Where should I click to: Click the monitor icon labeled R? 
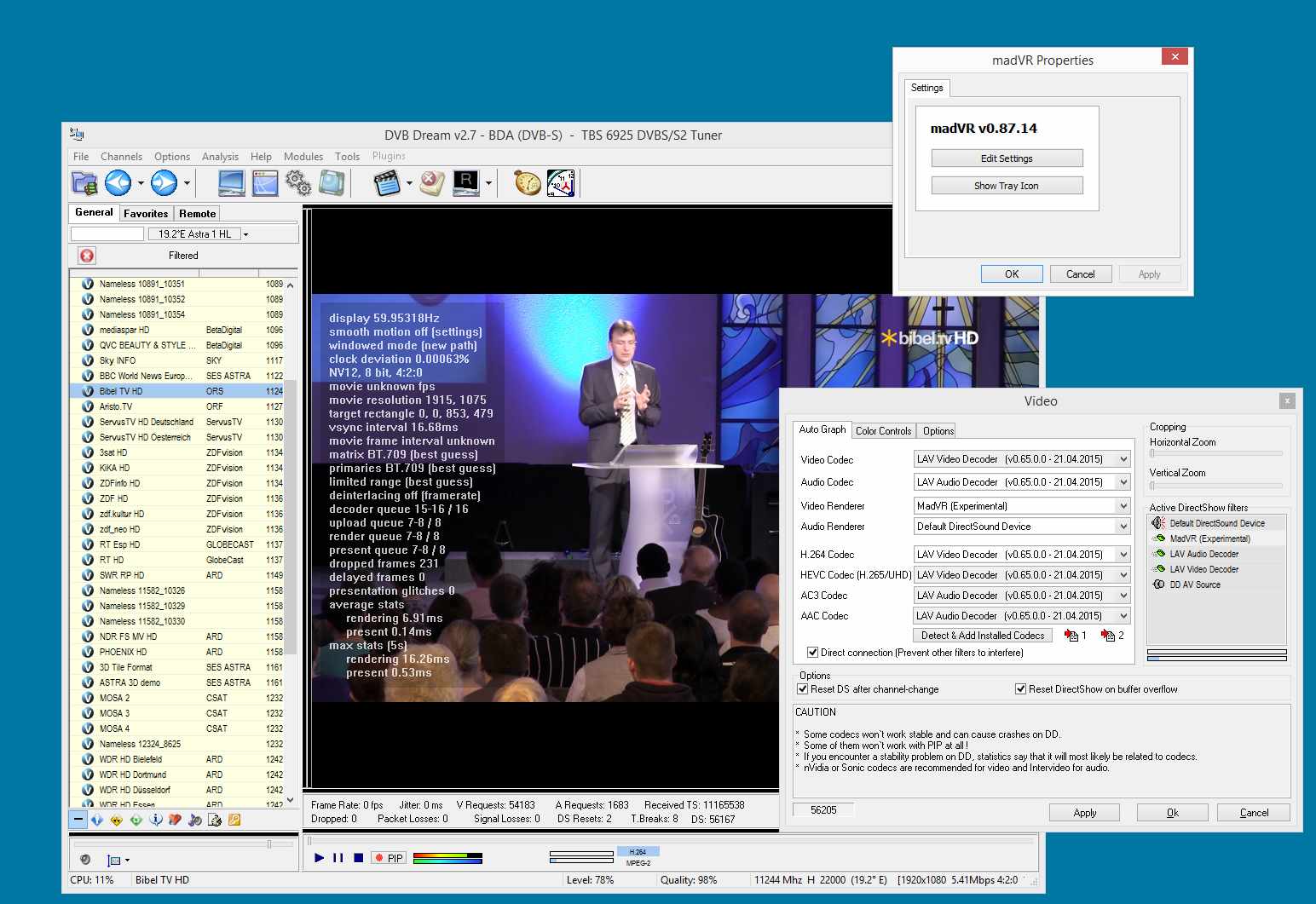click(466, 182)
